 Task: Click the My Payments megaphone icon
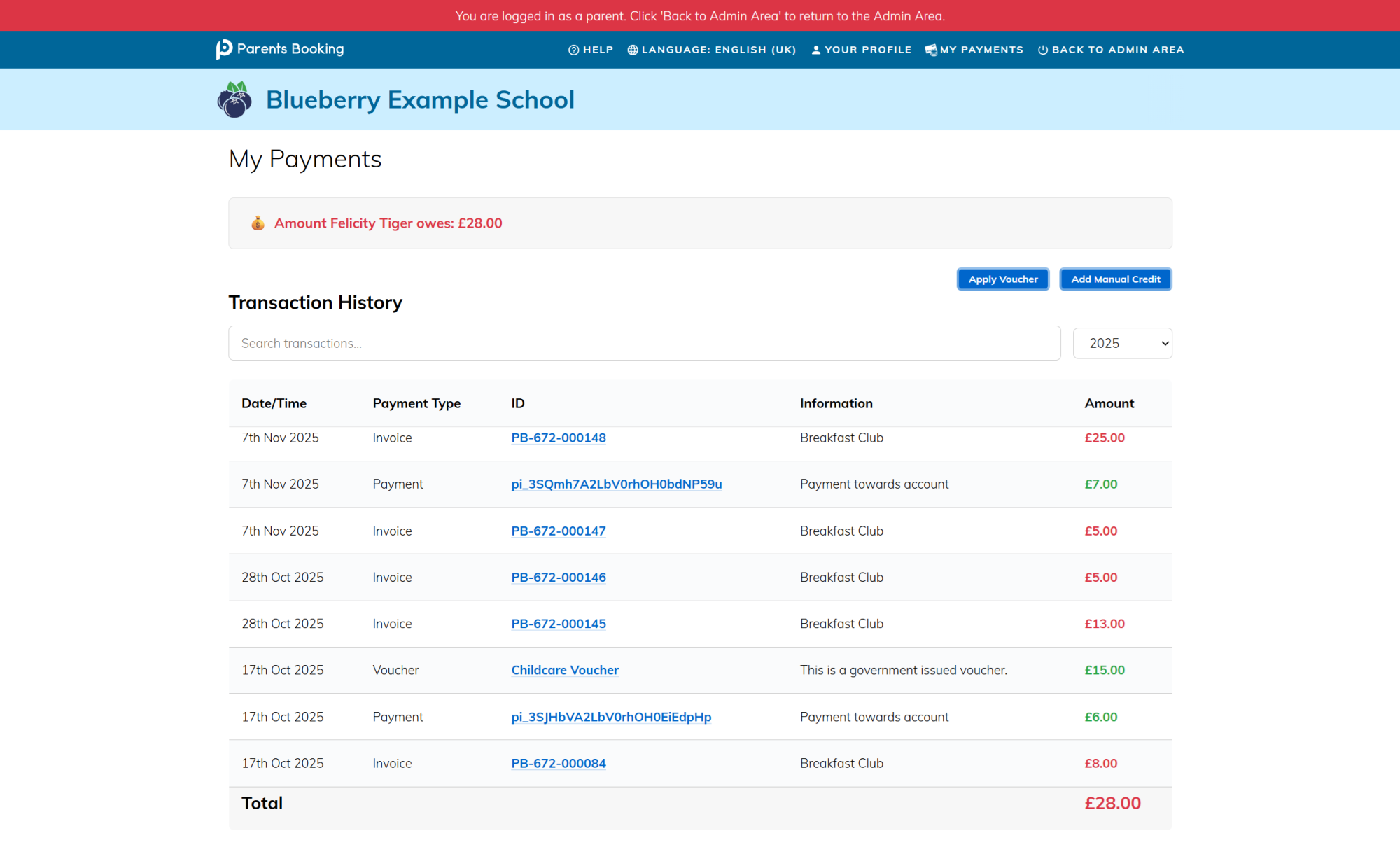tap(930, 50)
